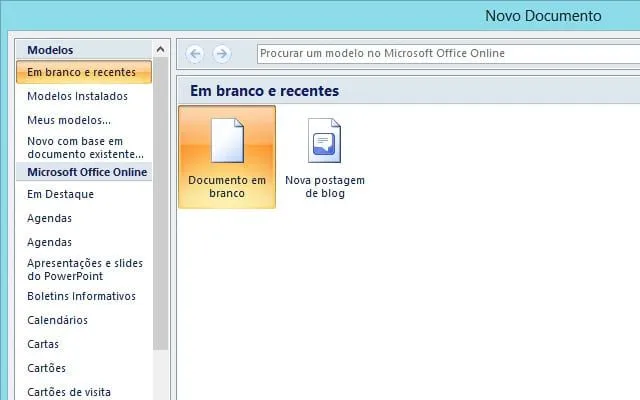Open Modelos Instalados category
This screenshot has width=640, height=400.
(77, 96)
